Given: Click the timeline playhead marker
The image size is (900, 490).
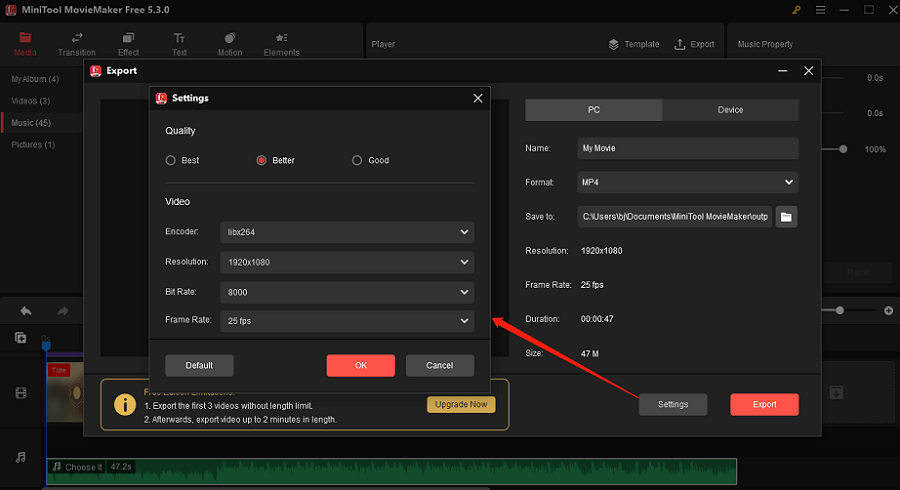Looking at the screenshot, I should pyautogui.click(x=46, y=345).
